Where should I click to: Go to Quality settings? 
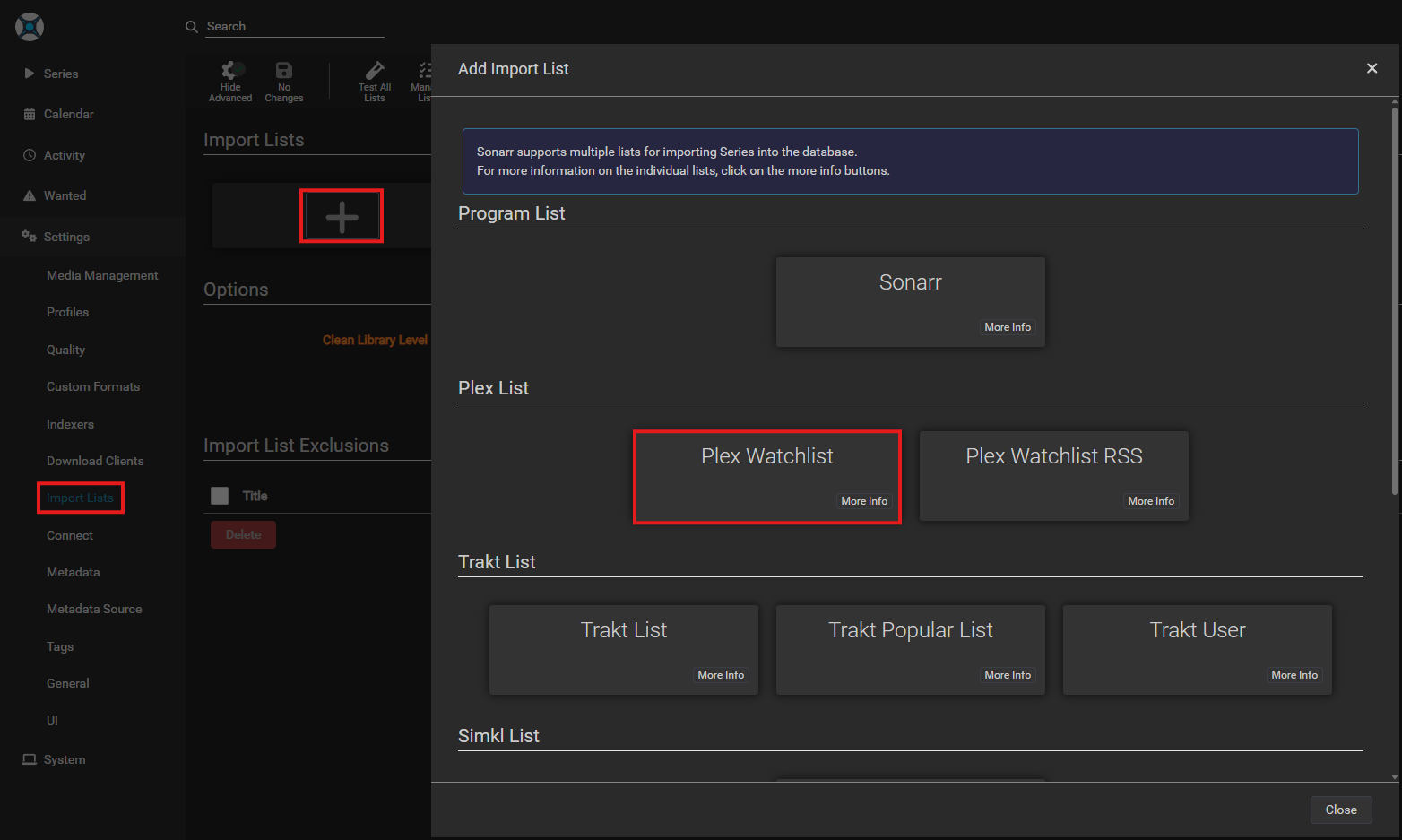[66, 350]
